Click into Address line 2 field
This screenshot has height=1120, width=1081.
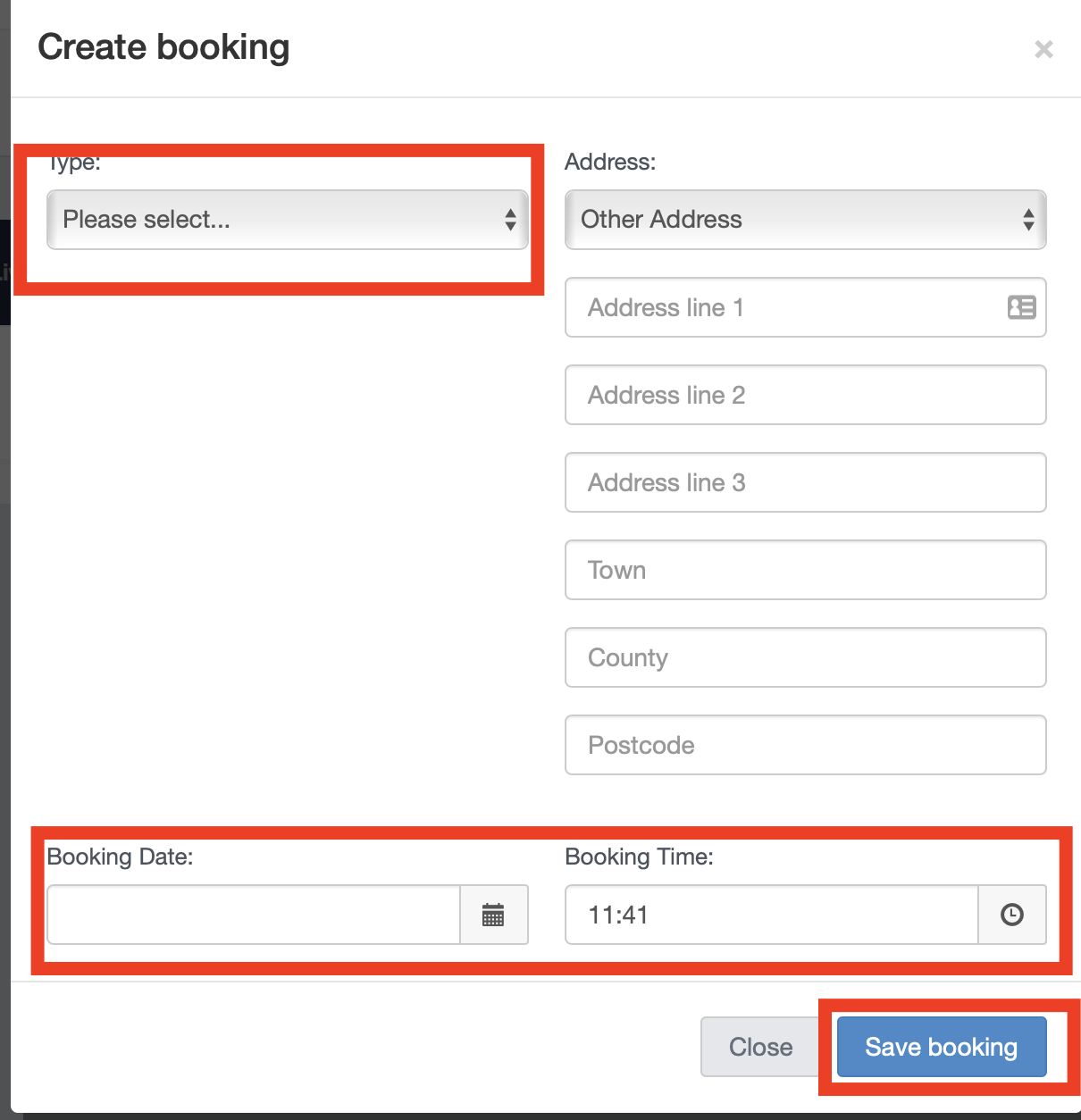pyautogui.click(x=805, y=395)
